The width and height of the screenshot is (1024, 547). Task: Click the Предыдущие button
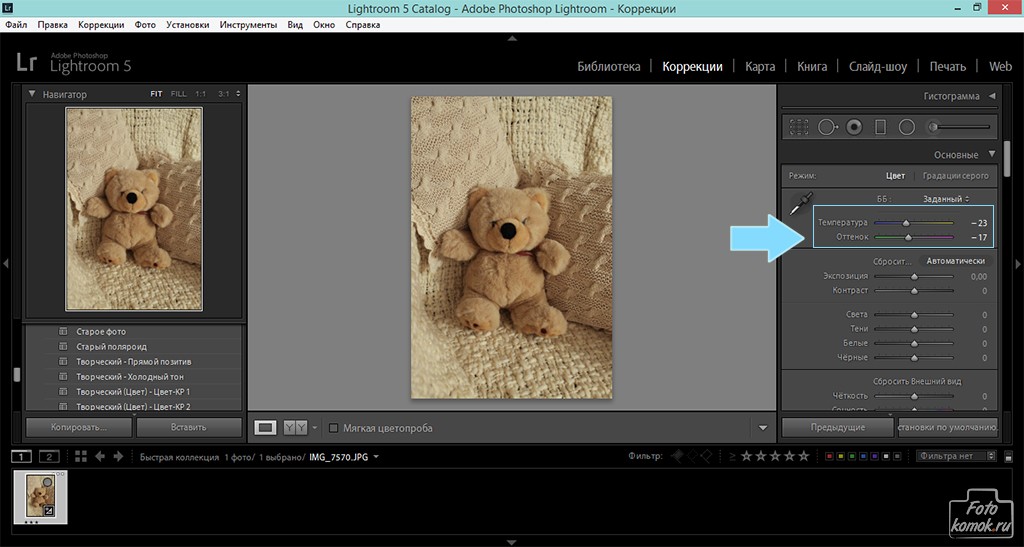[838, 428]
